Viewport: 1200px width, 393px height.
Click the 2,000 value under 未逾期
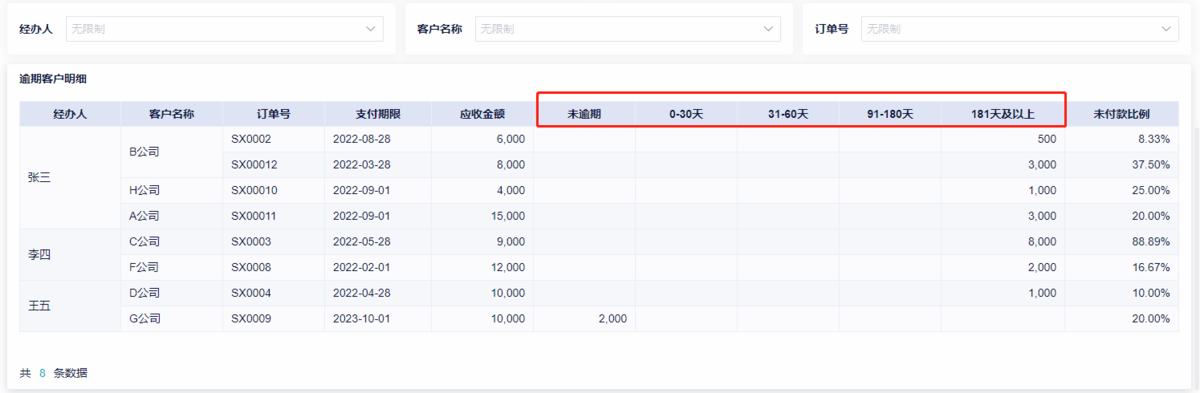pyautogui.click(x=612, y=319)
